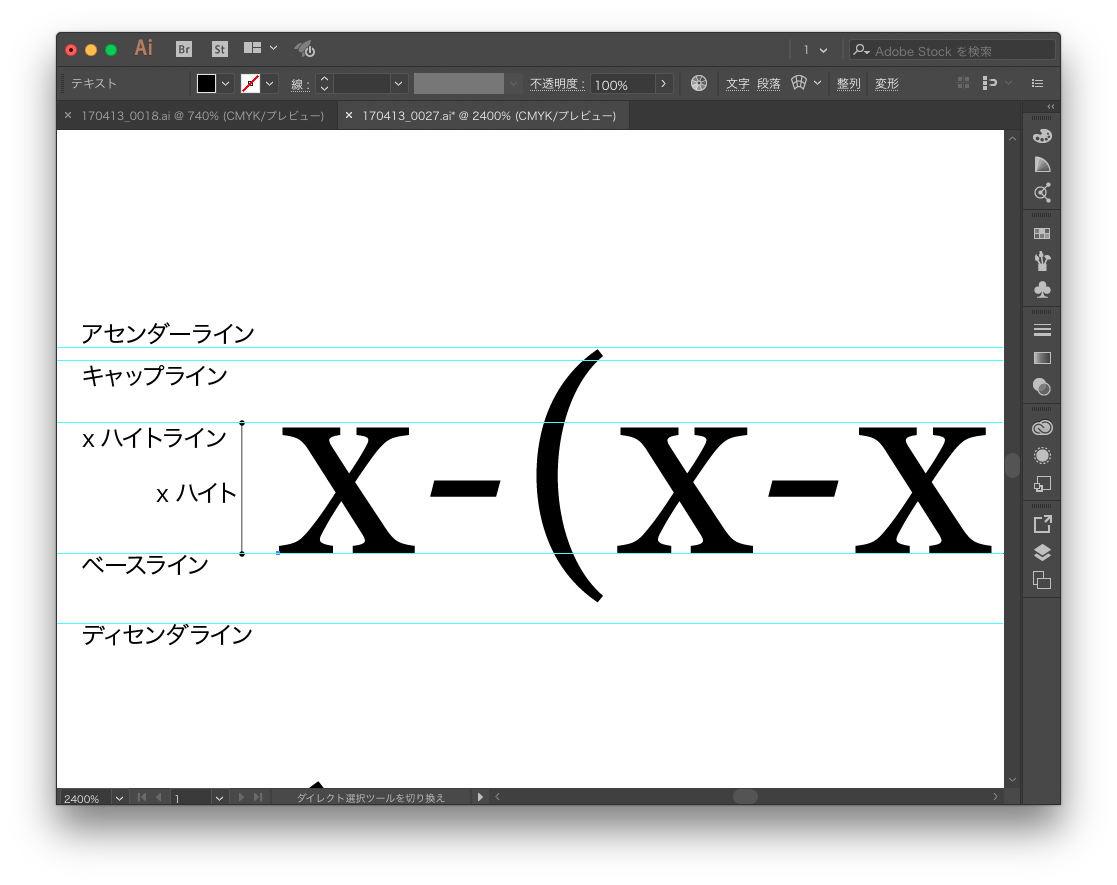Open the Stroke panel

1041,329
